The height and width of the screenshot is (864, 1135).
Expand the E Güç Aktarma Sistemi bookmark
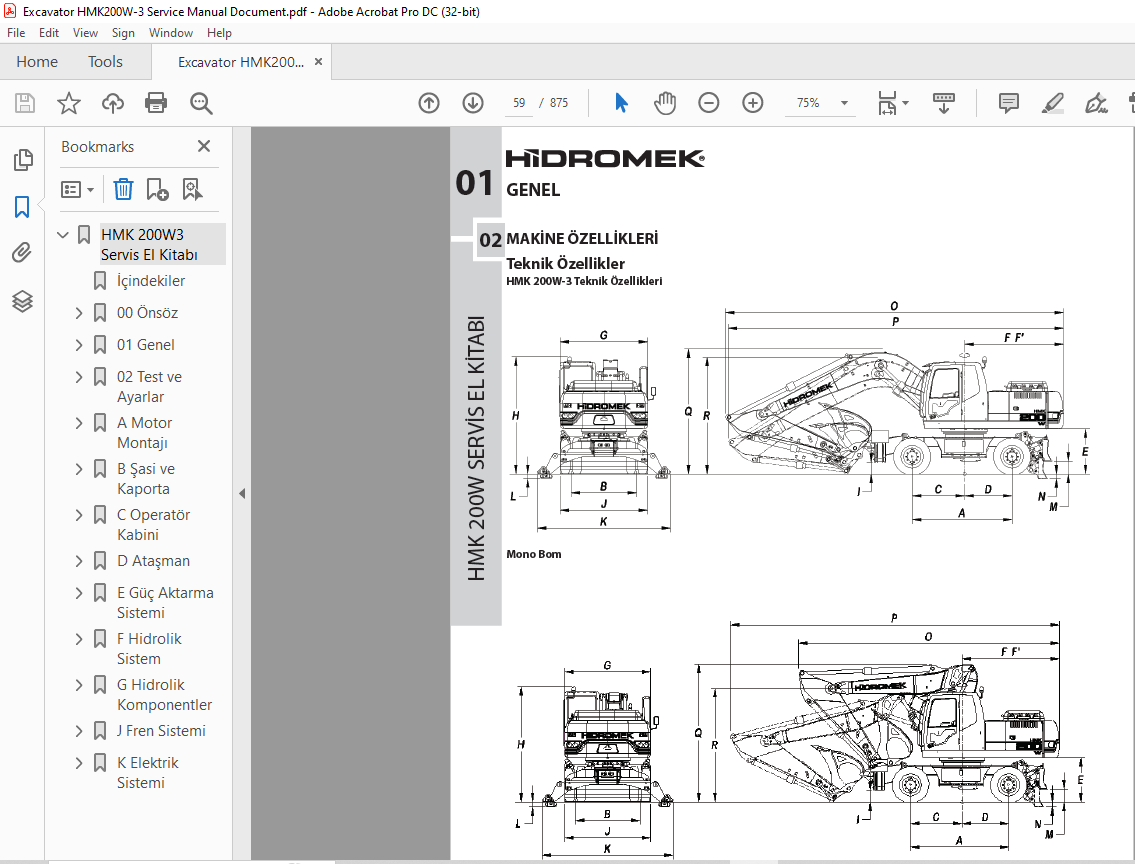coord(79,593)
